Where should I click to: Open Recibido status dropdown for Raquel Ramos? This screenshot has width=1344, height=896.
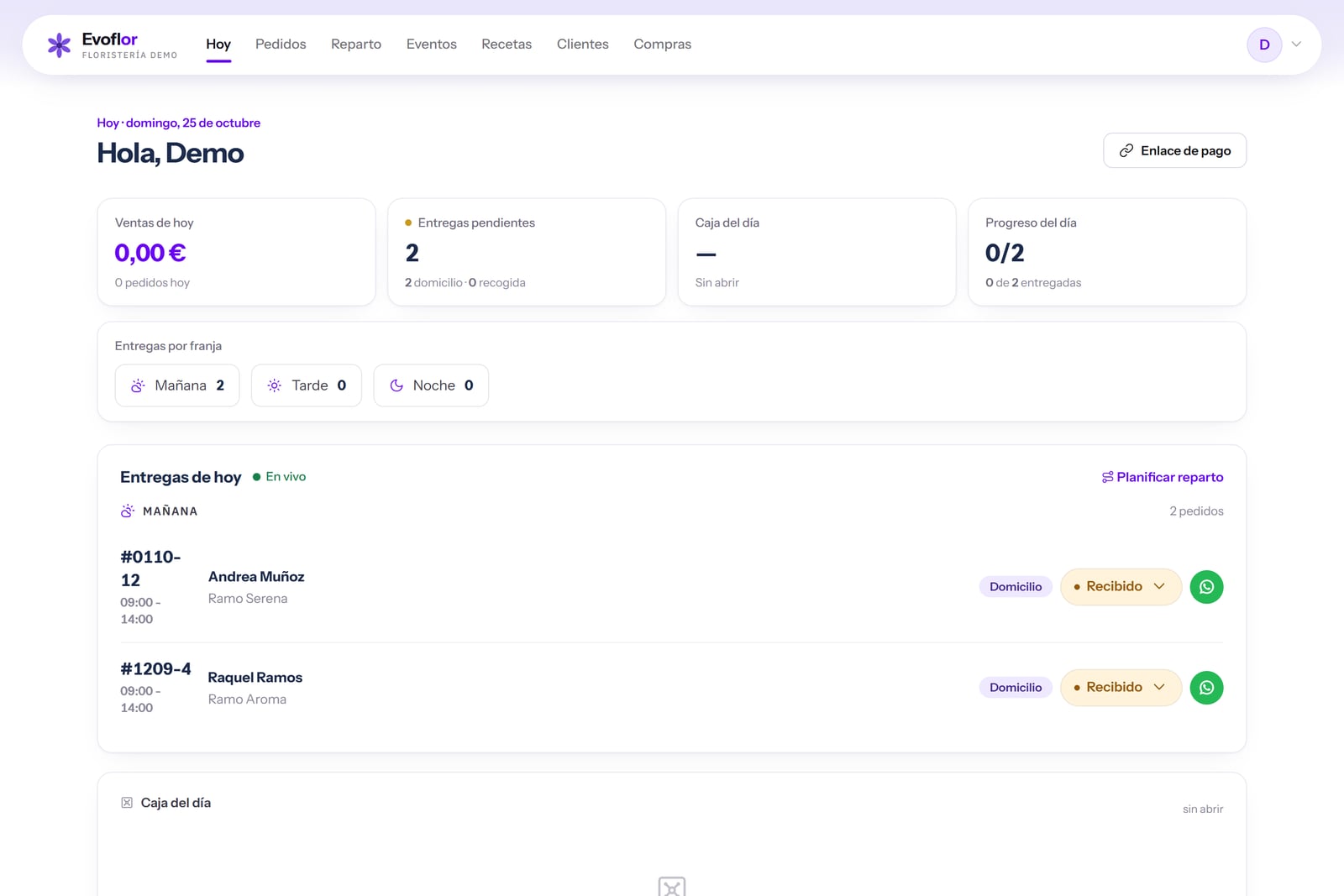[x=1121, y=688]
